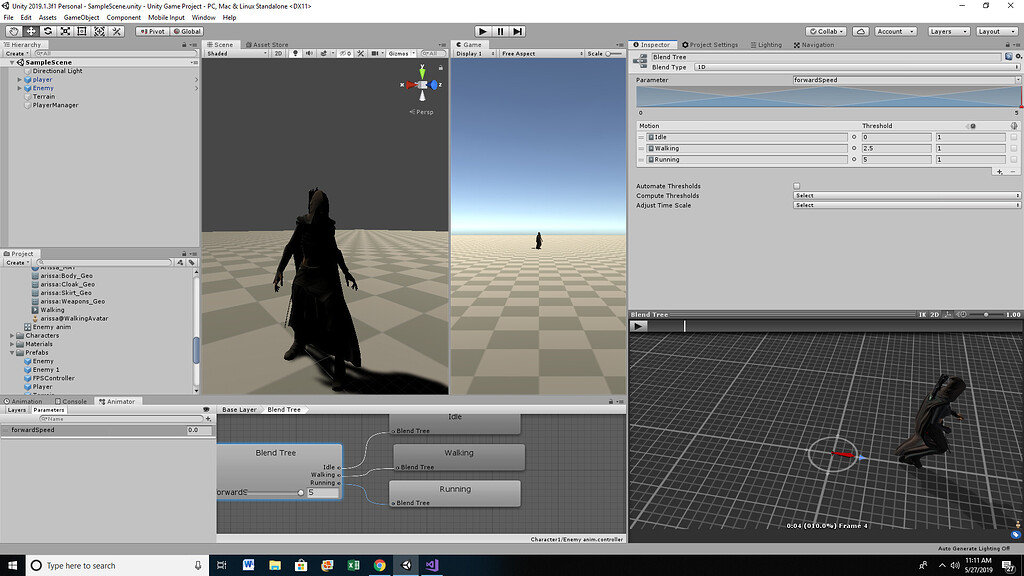The image size is (1024, 576).
Task: Switch to the Base Layer tab in Animator
Action: 240,409
